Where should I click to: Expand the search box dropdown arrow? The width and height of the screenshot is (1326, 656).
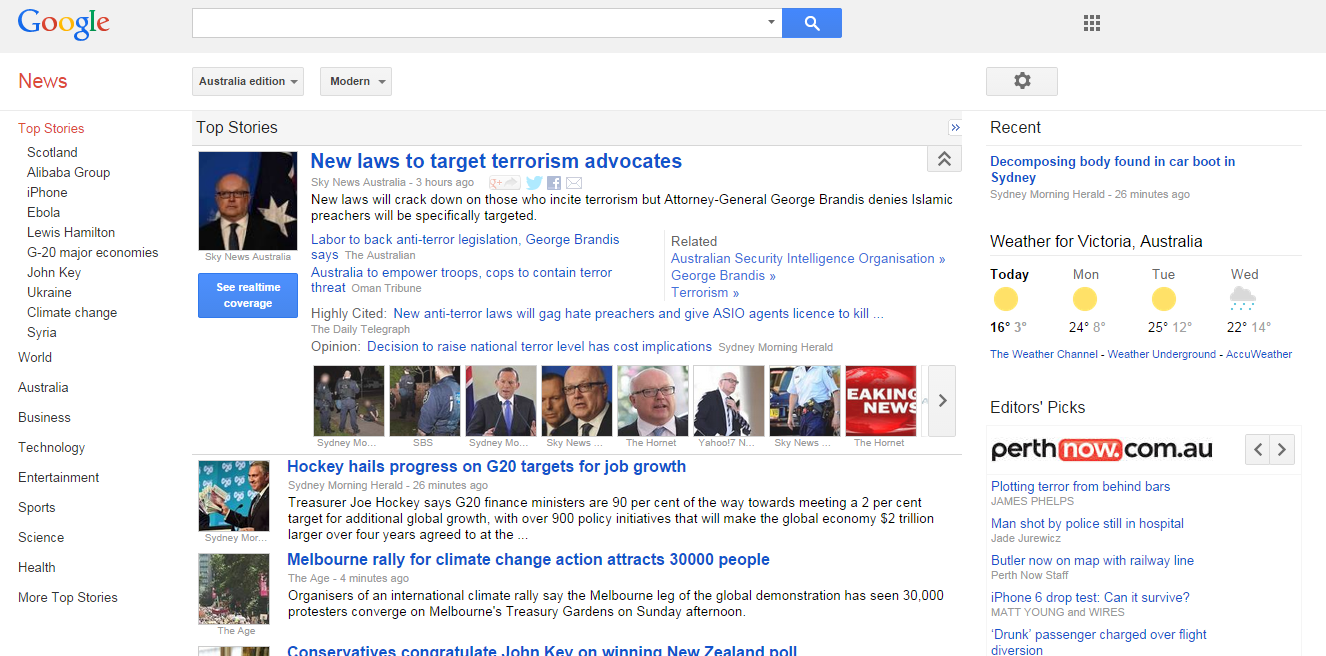pos(771,22)
